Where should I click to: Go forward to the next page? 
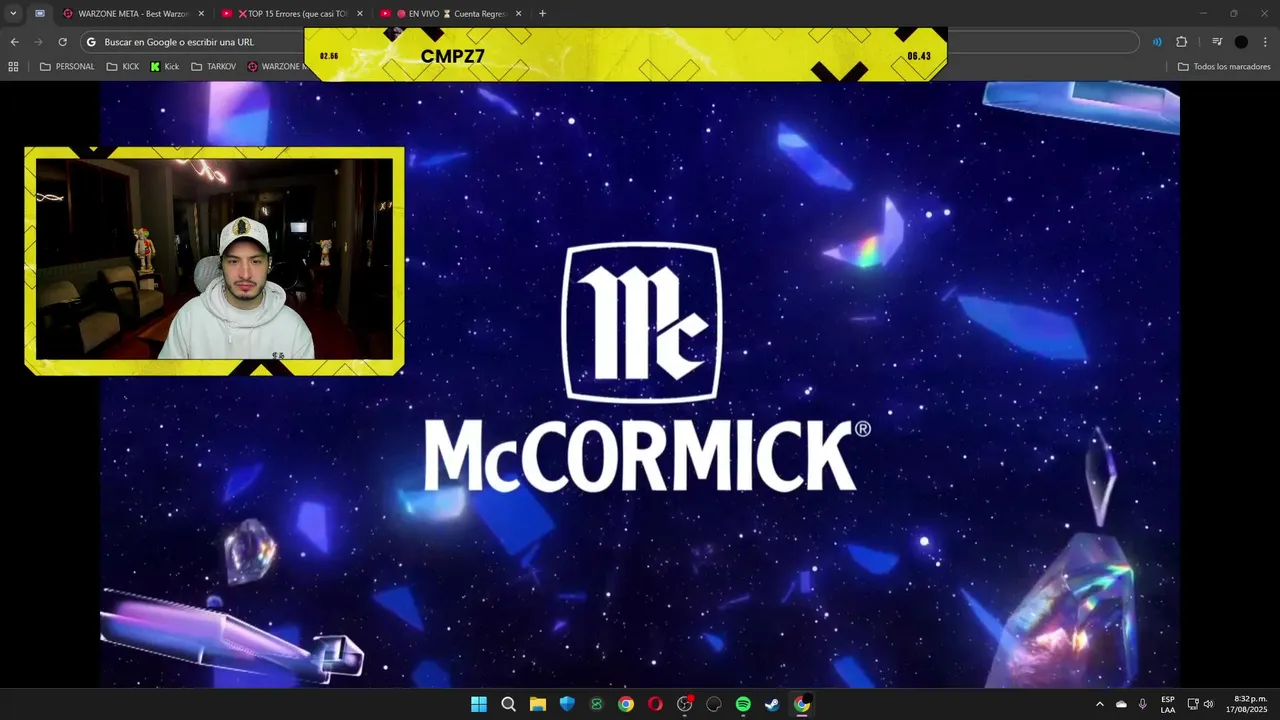click(x=38, y=42)
